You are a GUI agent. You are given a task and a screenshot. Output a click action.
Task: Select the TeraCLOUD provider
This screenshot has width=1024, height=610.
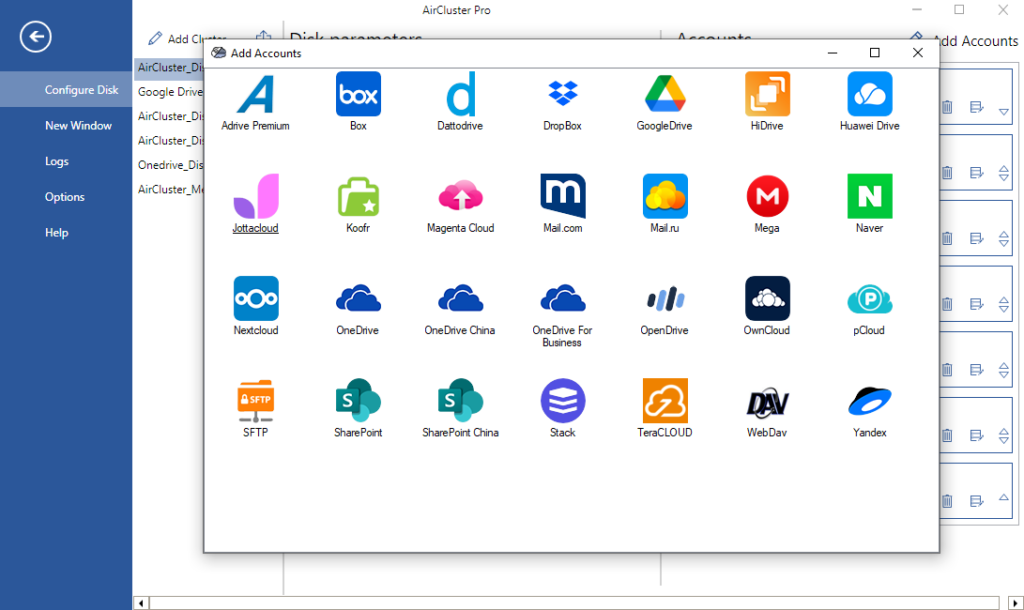(665, 401)
